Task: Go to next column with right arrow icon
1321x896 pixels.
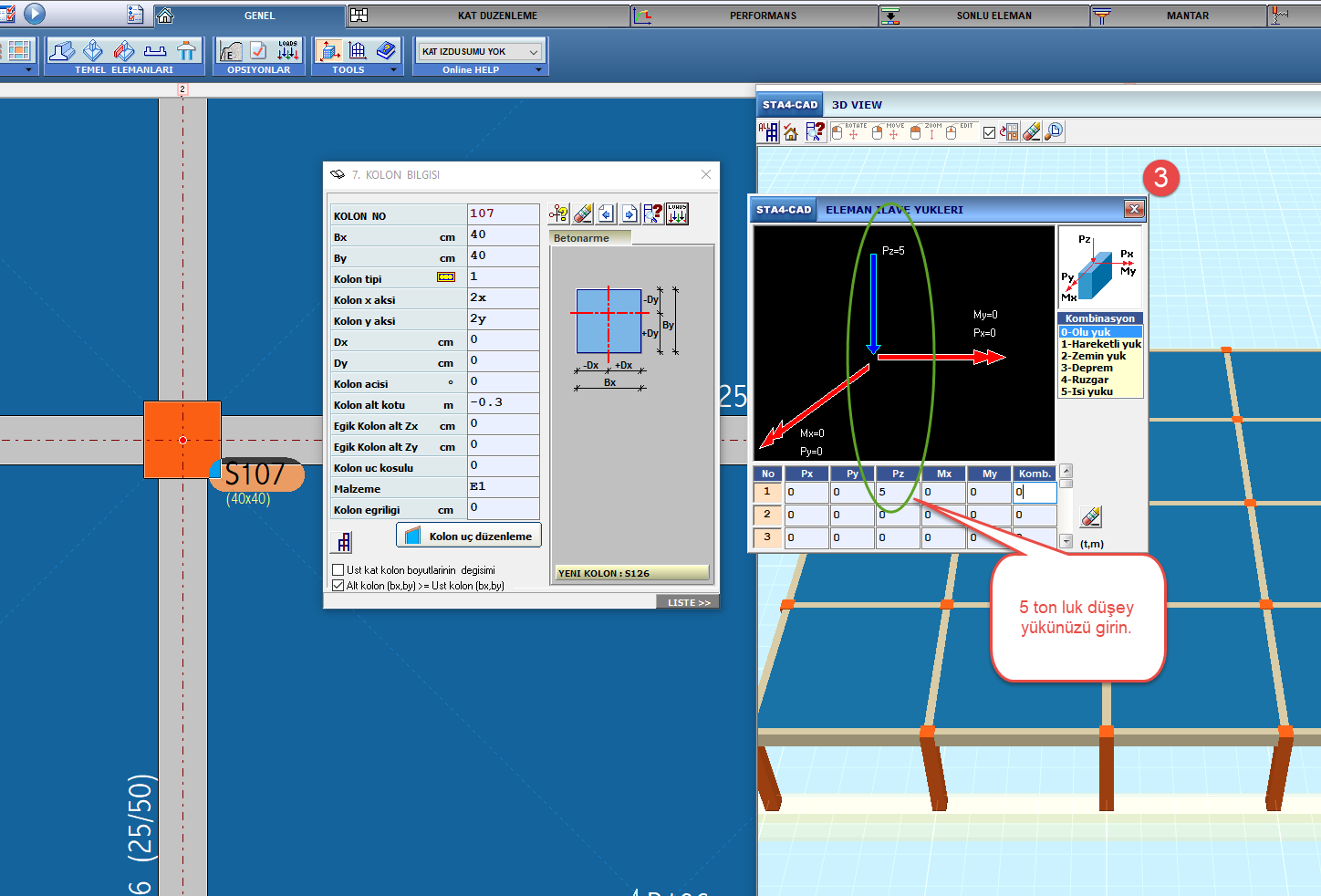Action: [x=629, y=214]
